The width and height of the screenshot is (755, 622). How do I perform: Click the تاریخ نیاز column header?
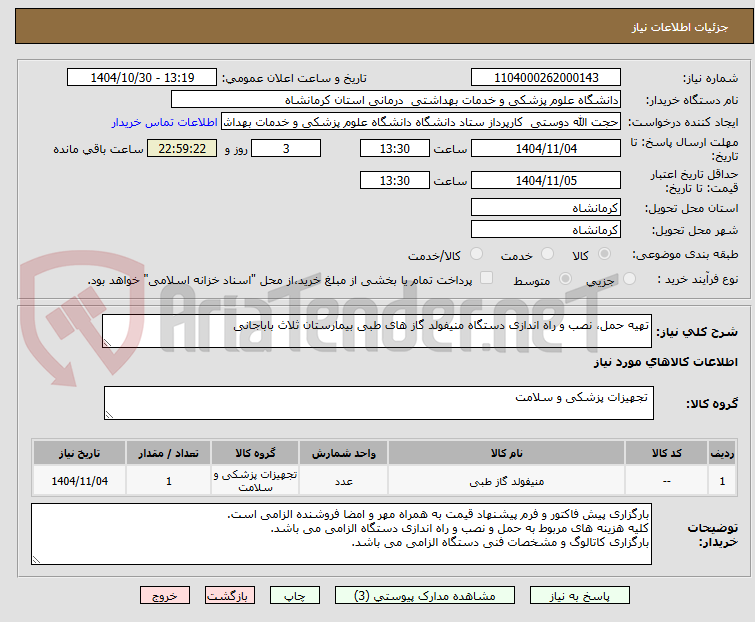point(79,453)
